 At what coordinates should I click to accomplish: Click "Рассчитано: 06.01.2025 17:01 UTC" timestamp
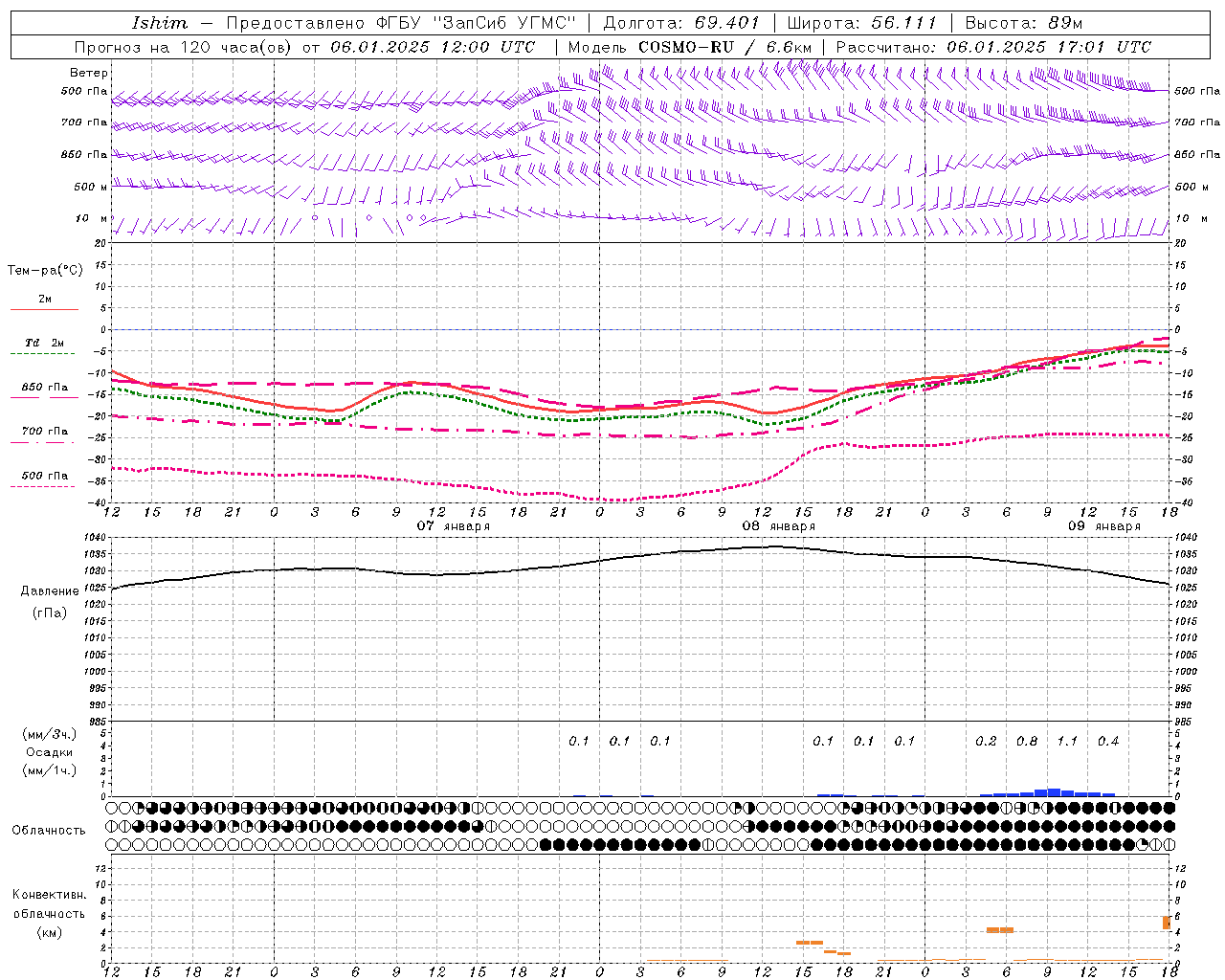click(993, 47)
